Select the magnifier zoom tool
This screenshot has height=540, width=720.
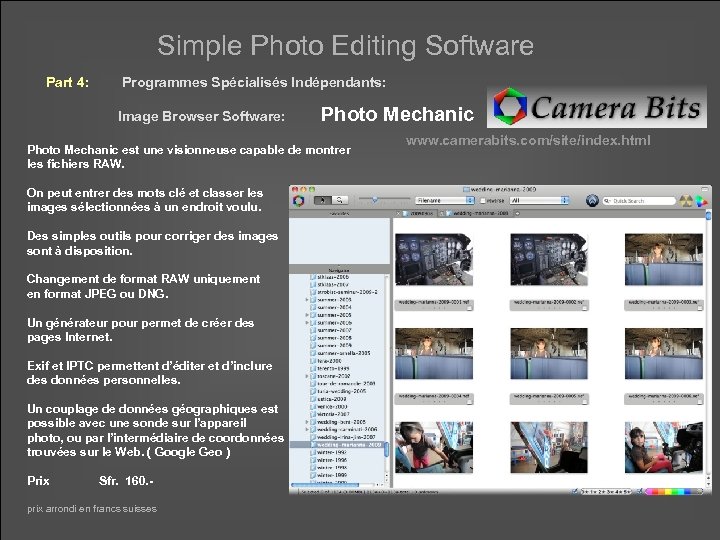pos(340,200)
